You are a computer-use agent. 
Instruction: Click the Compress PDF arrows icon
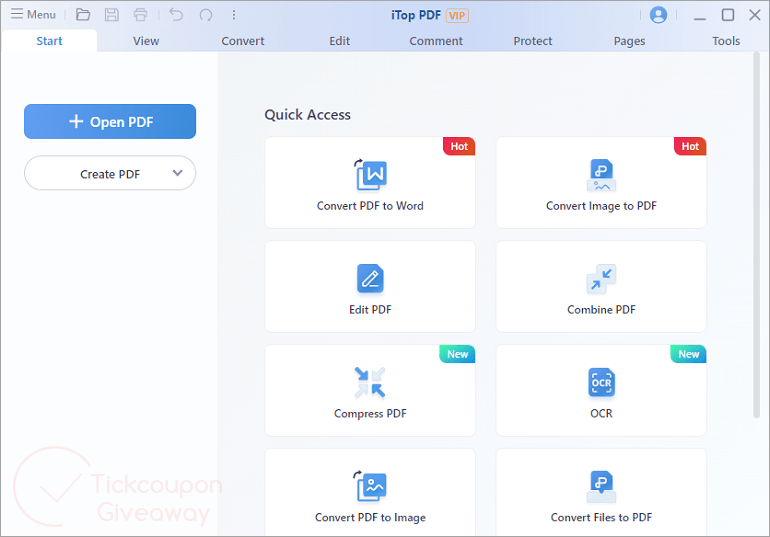[370, 382]
